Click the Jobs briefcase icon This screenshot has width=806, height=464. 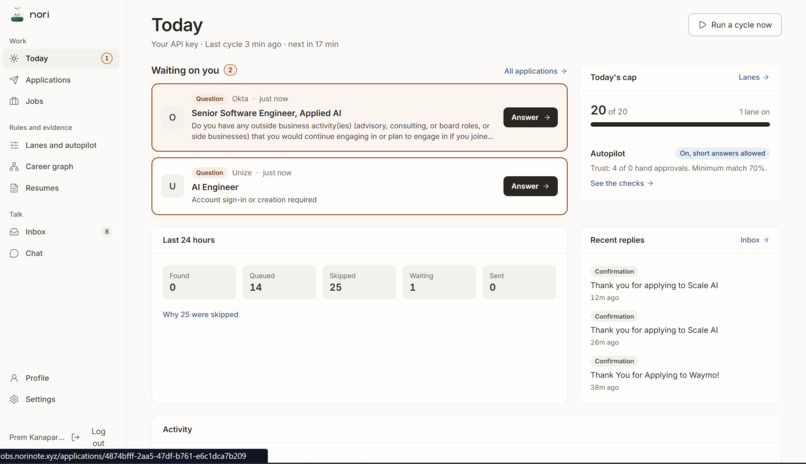point(14,101)
